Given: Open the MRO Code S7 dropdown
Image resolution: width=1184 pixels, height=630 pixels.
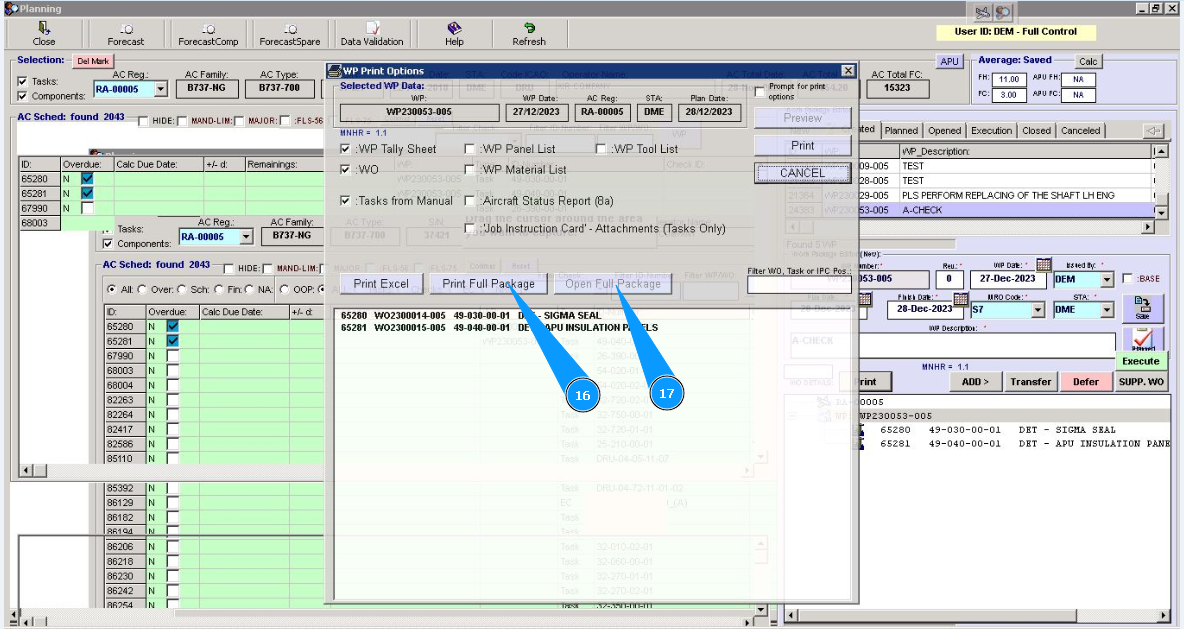Looking at the screenshot, I should pyautogui.click(x=1038, y=310).
